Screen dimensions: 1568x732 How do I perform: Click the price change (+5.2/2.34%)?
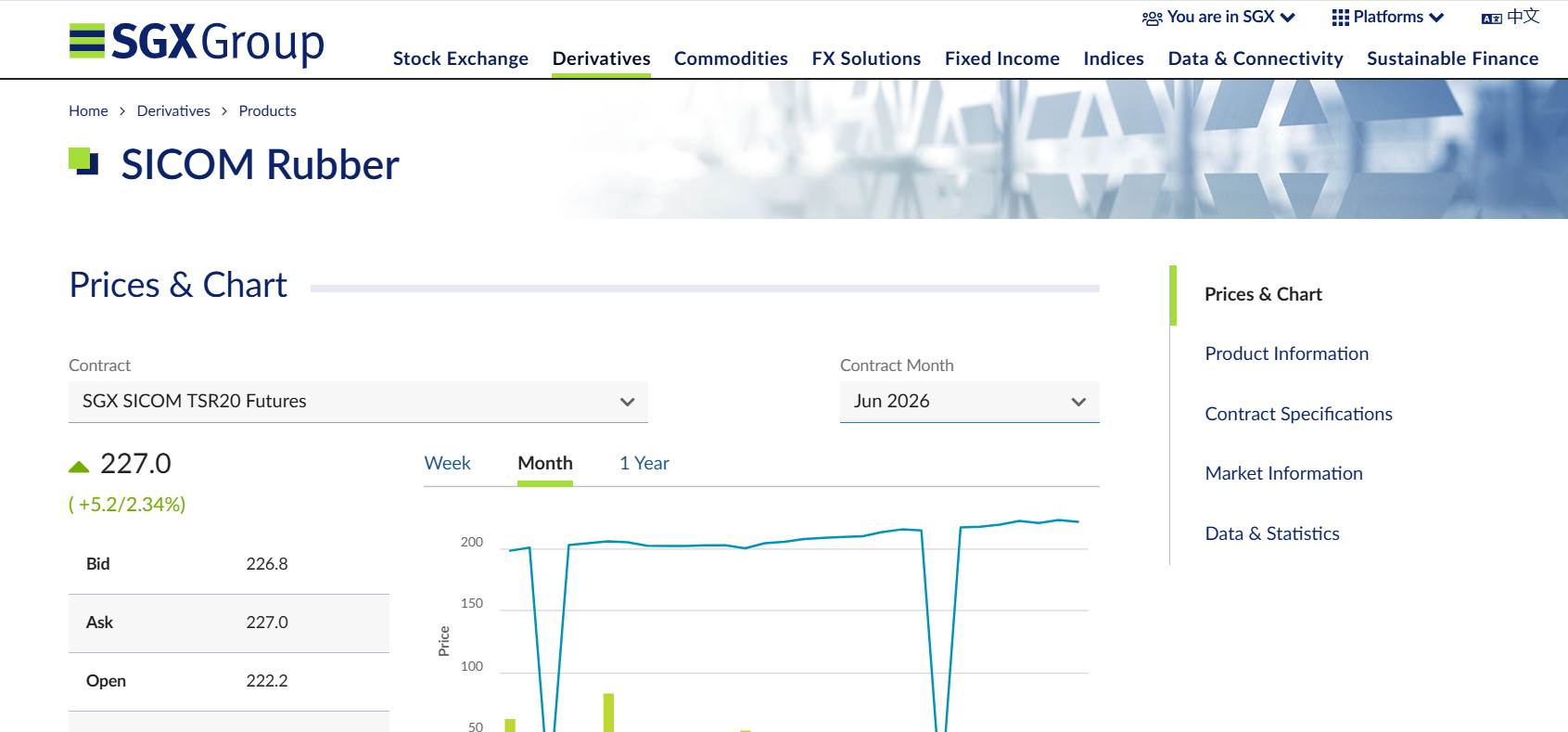tap(127, 505)
